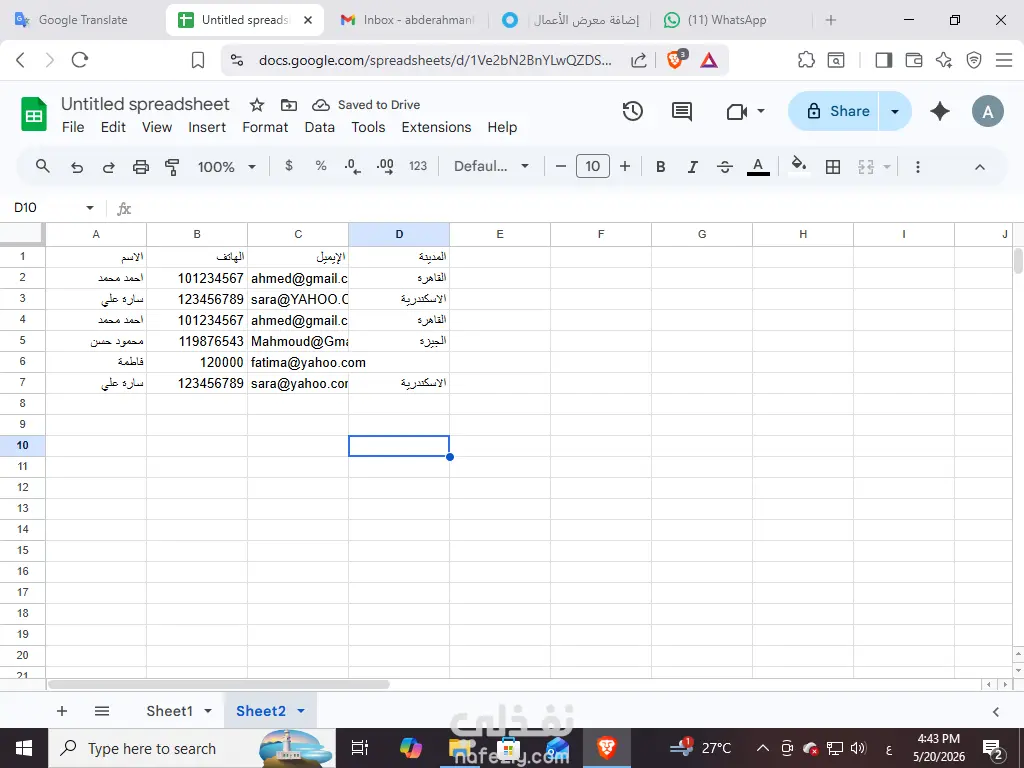Select column D header
Screen dimensions: 1024x768
399,234
